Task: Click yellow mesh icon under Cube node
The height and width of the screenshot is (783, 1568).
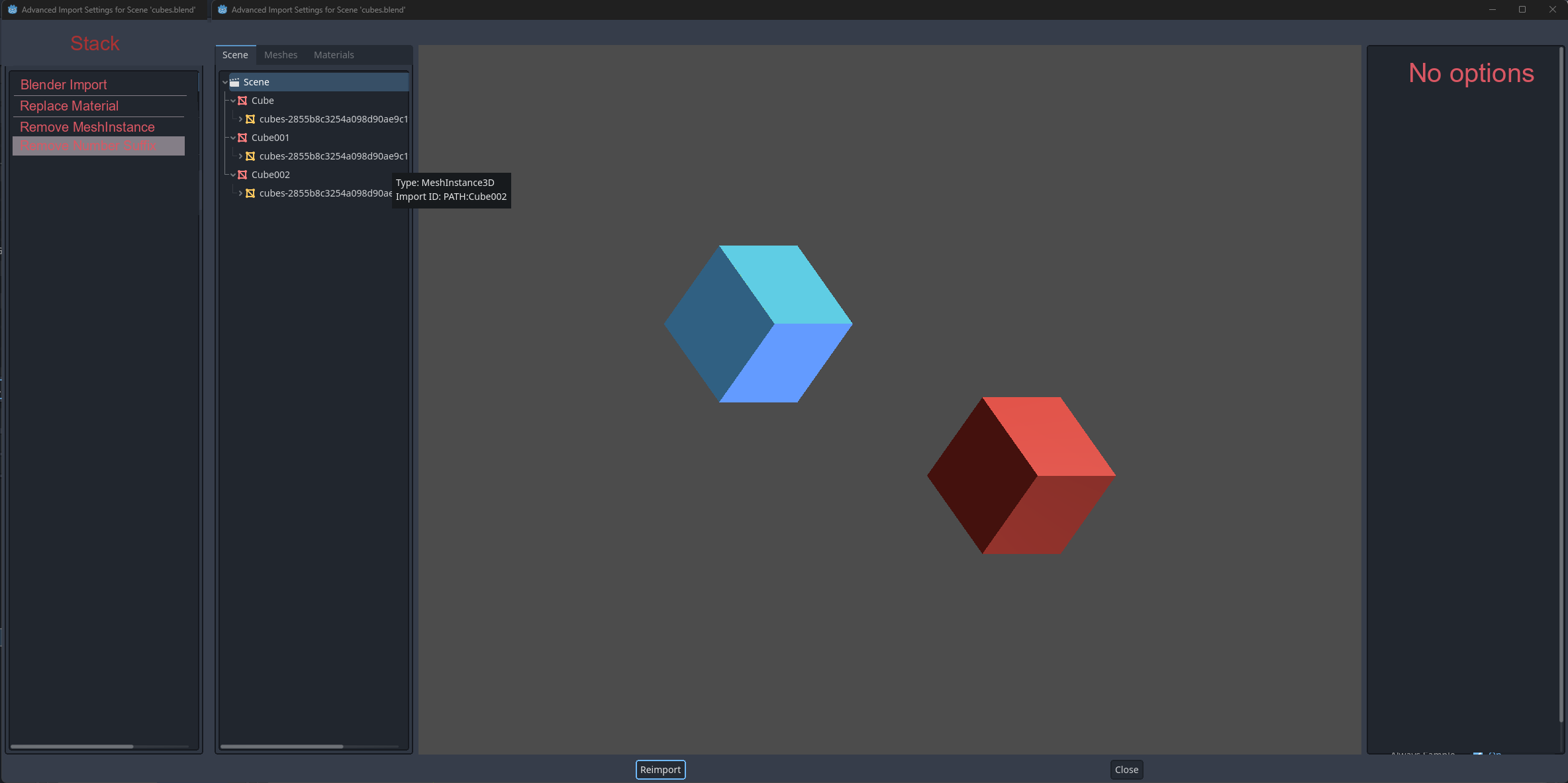Action: tap(250, 119)
